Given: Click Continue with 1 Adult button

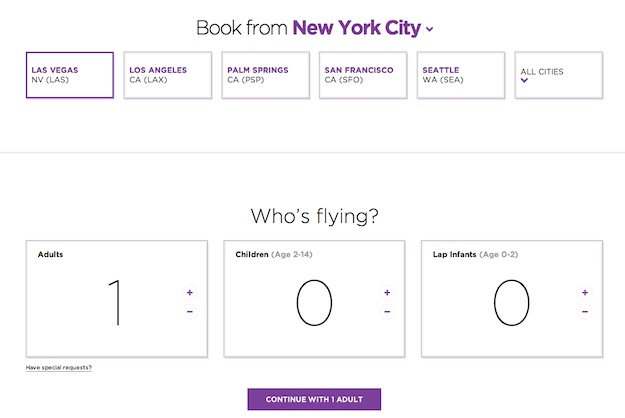Looking at the screenshot, I should 314,399.
